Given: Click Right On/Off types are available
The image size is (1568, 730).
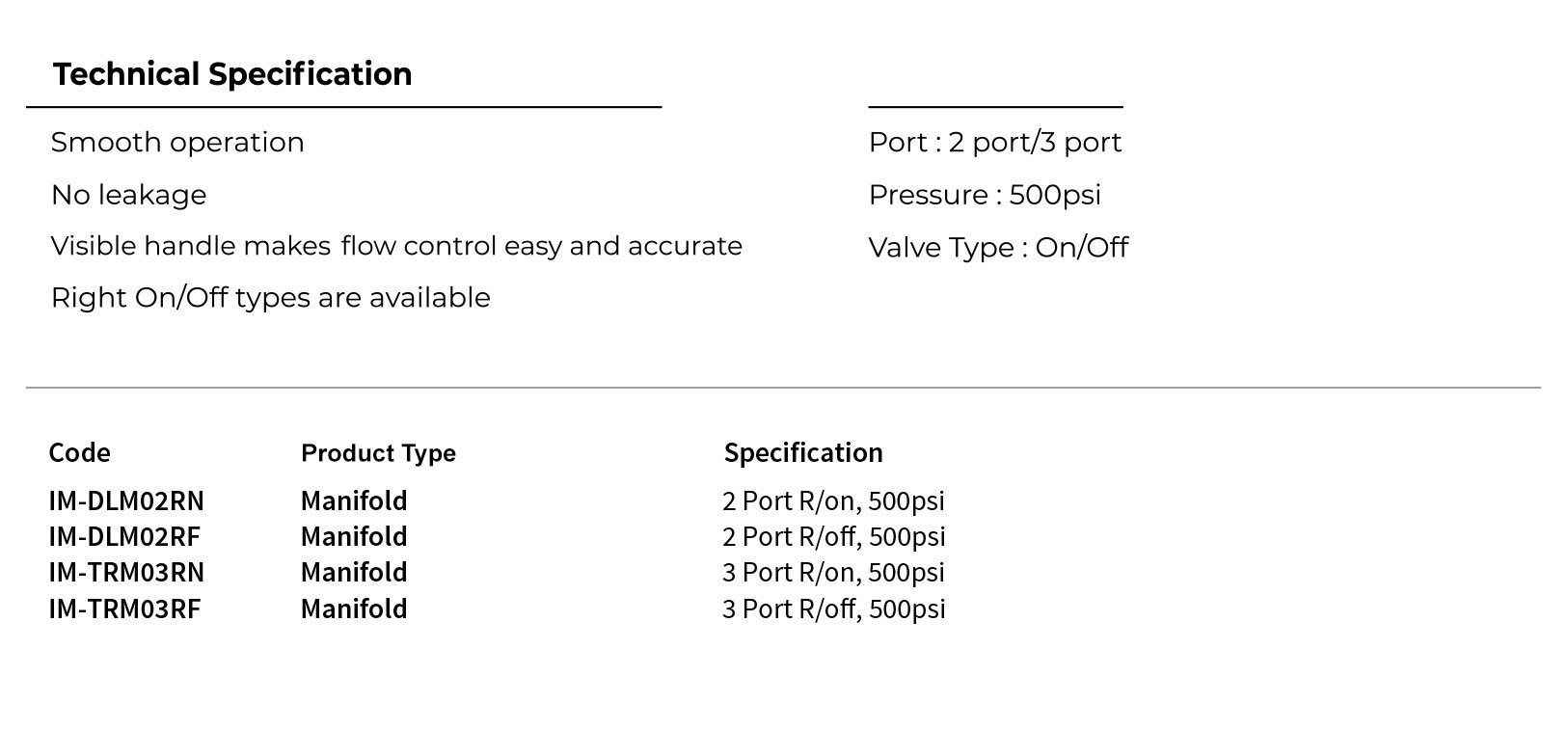Looking at the screenshot, I should tap(270, 298).
